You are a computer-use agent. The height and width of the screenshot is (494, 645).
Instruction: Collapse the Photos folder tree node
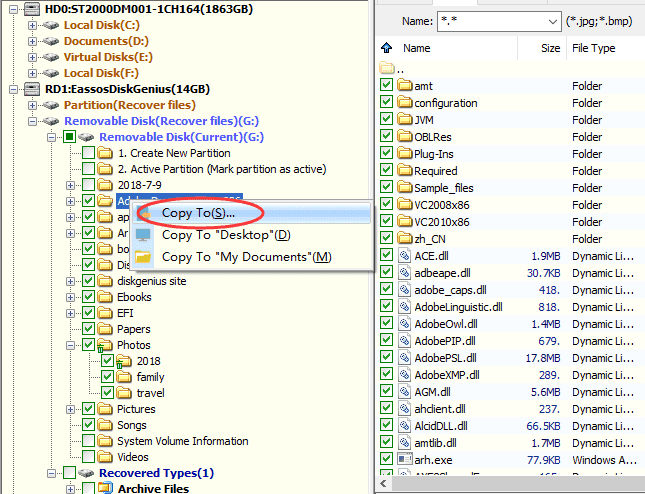pos(69,345)
